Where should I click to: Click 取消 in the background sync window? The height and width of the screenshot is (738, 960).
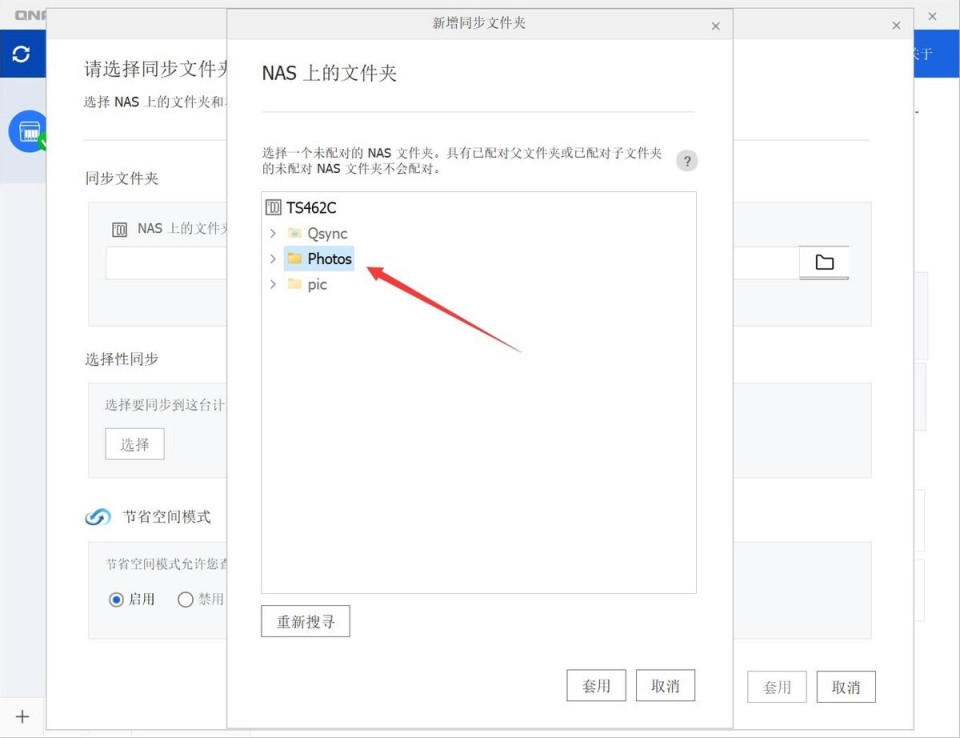(x=846, y=687)
